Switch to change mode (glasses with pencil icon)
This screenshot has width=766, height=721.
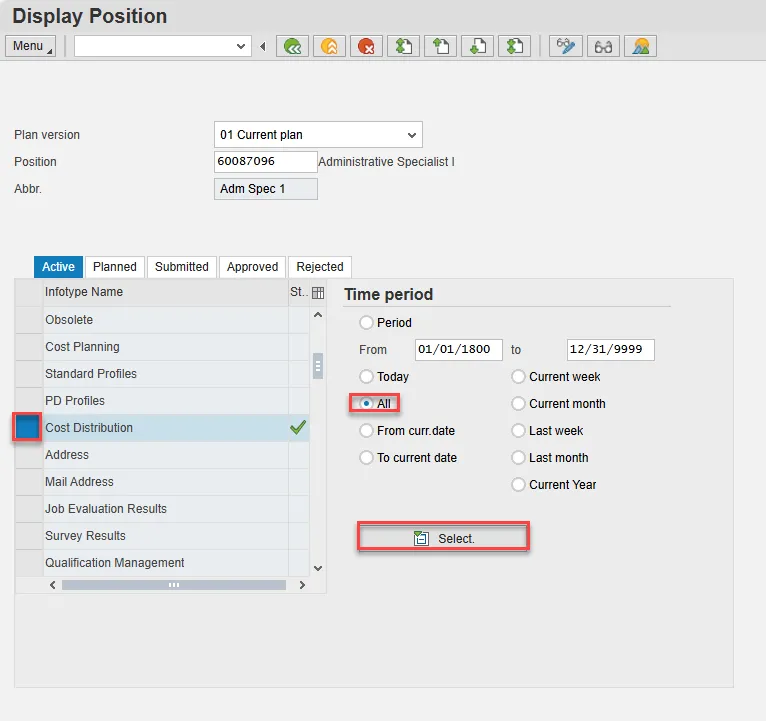566,46
